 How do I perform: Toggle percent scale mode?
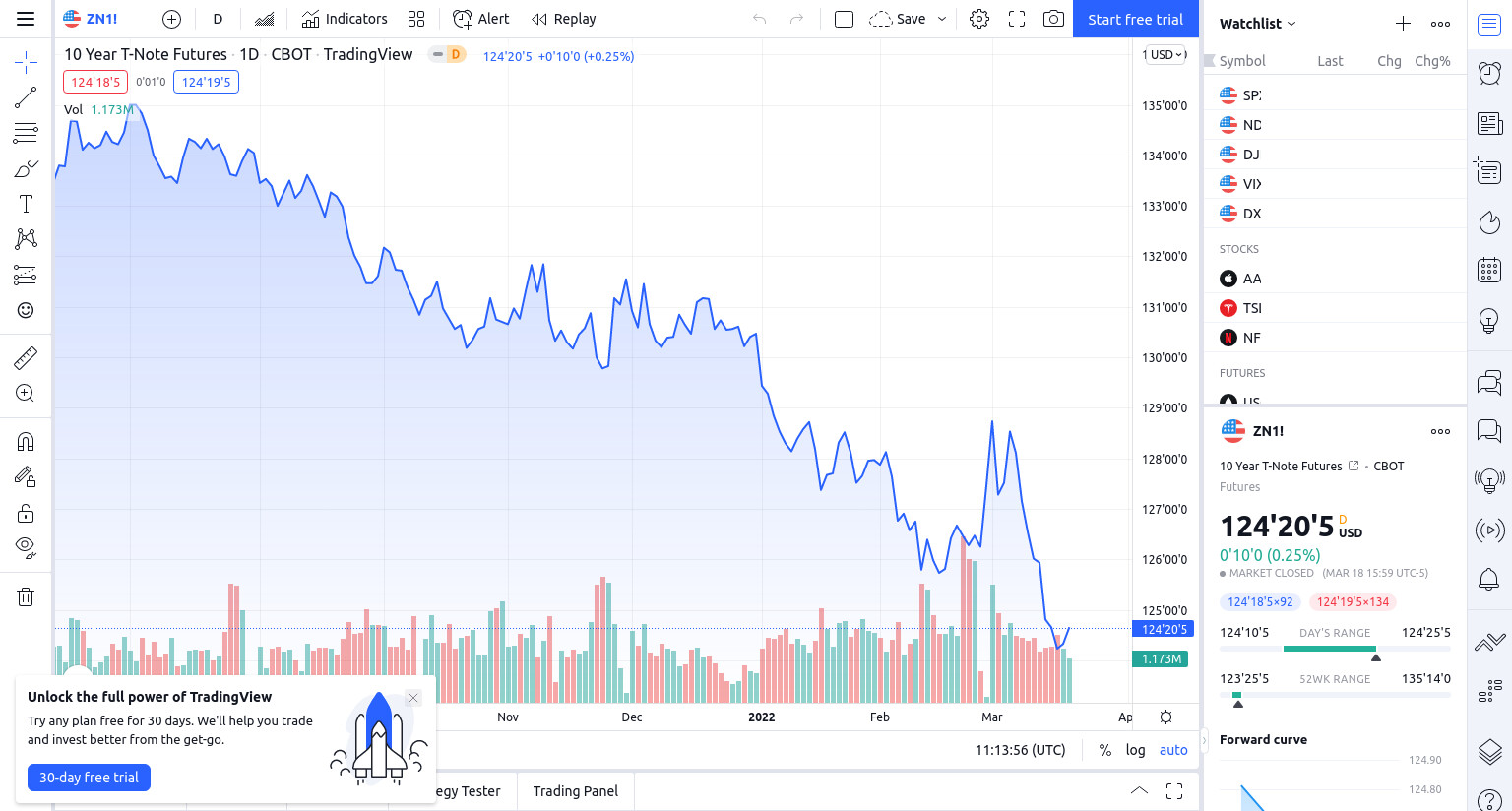[x=1105, y=750]
